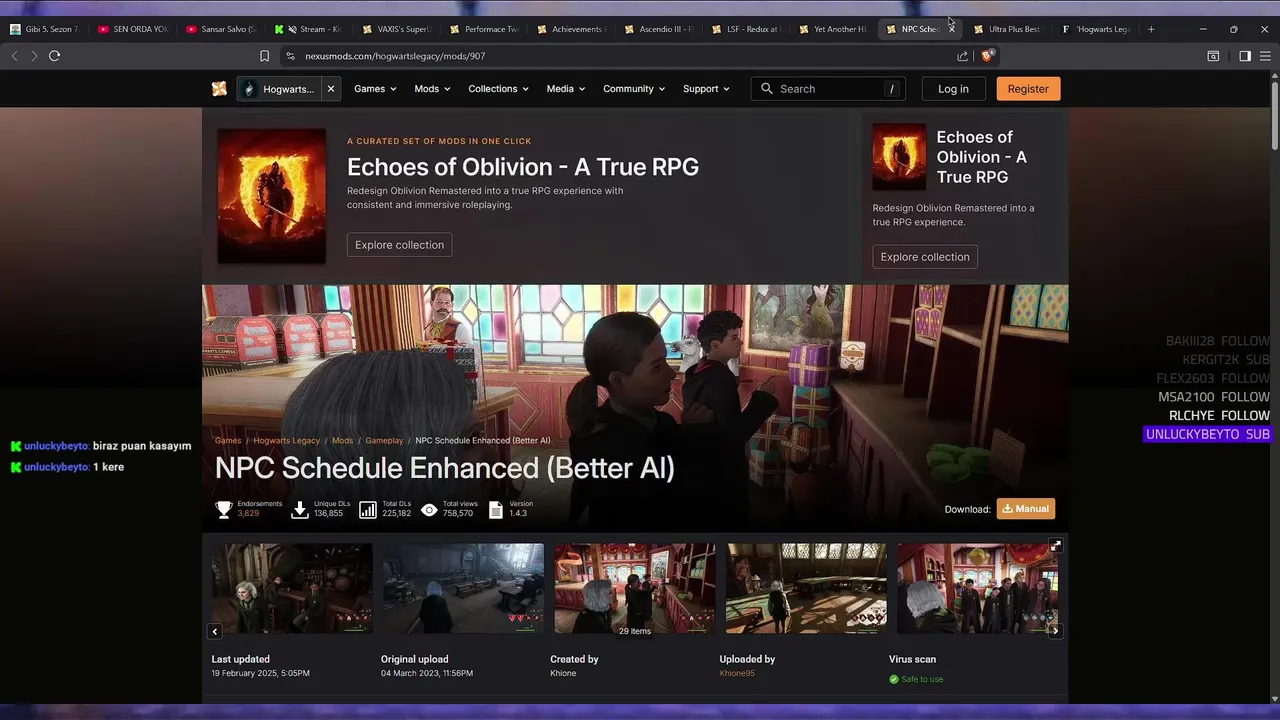Viewport: 1280px width, 720px height.
Task: Close the NPC Schedule tab
Action: [951, 29]
